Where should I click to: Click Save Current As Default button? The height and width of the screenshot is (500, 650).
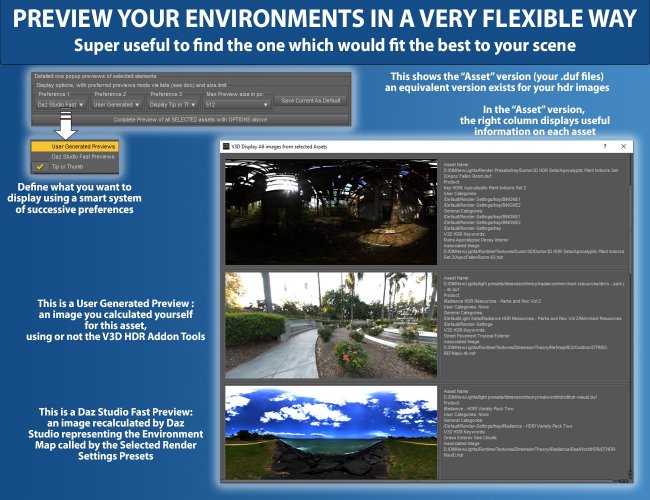(x=310, y=101)
